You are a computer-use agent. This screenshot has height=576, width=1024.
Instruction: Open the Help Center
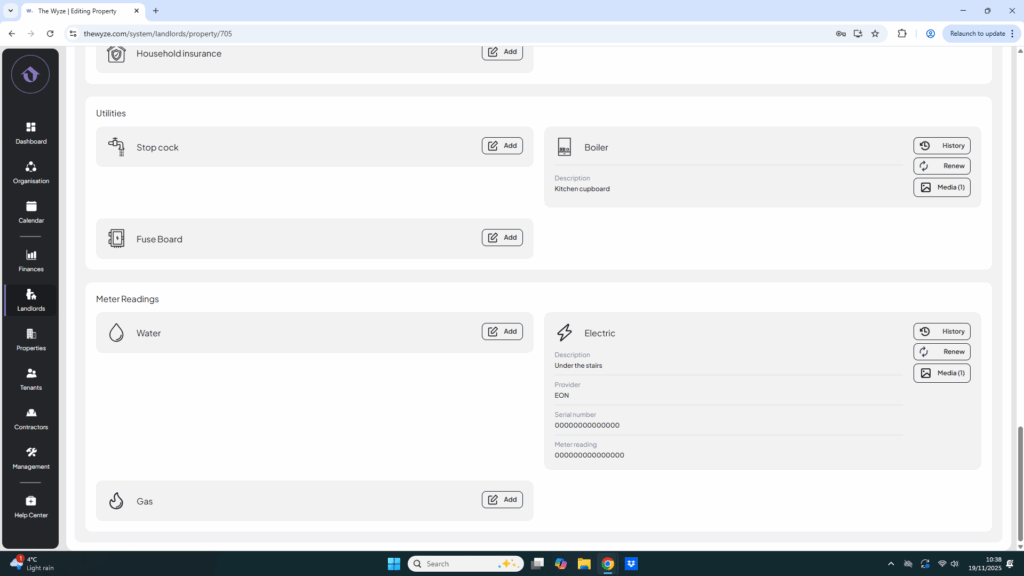[x=30, y=506]
